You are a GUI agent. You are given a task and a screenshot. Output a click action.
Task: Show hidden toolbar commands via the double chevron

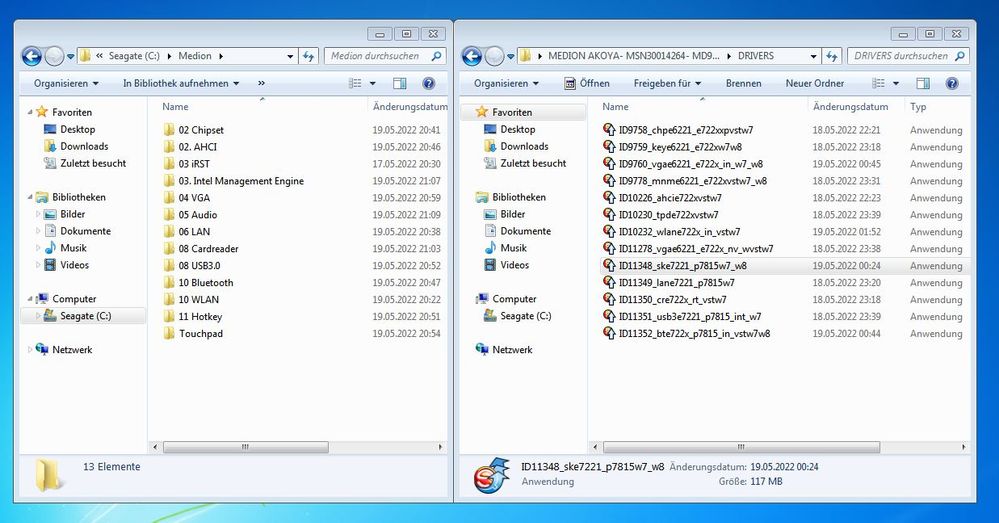(x=261, y=84)
